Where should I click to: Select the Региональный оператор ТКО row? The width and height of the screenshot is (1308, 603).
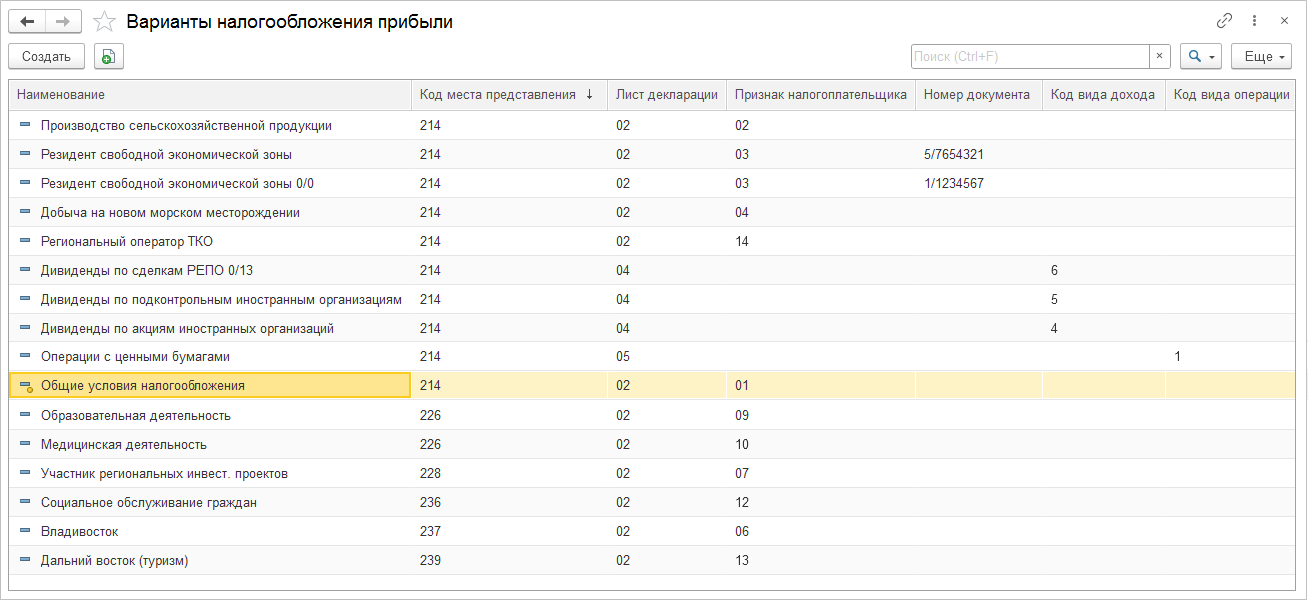click(127, 241)
